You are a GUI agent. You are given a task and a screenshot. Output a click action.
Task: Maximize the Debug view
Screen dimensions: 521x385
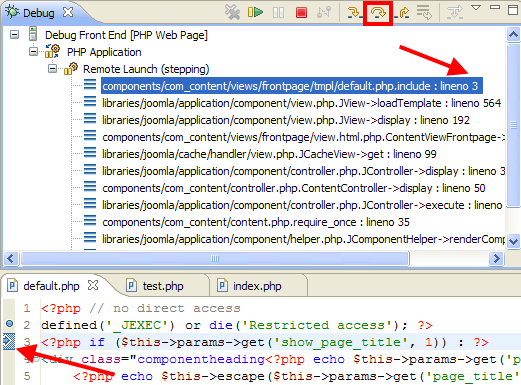pos(513,10)
